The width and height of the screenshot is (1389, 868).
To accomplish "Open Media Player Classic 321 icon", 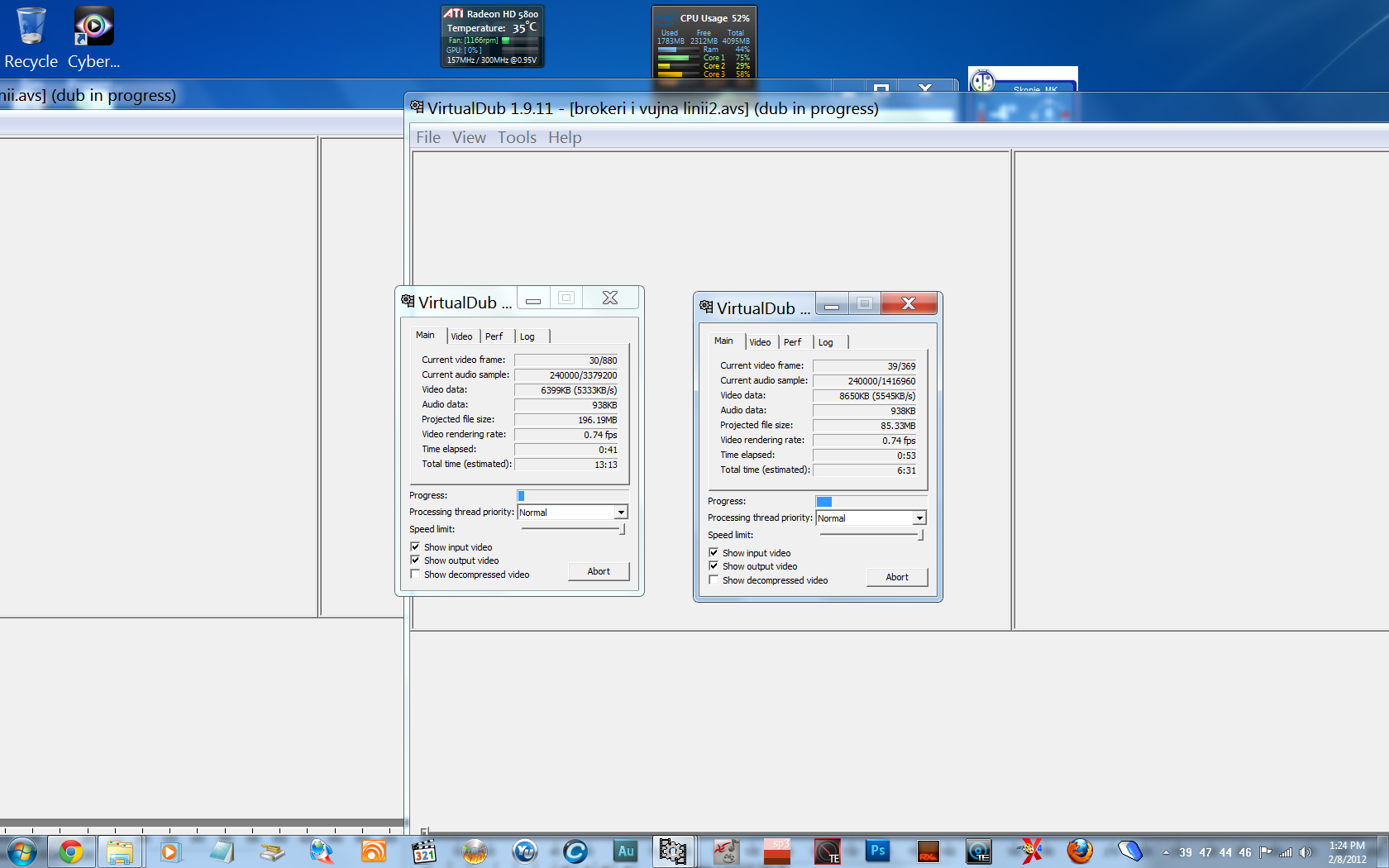I will pos(423,851).
